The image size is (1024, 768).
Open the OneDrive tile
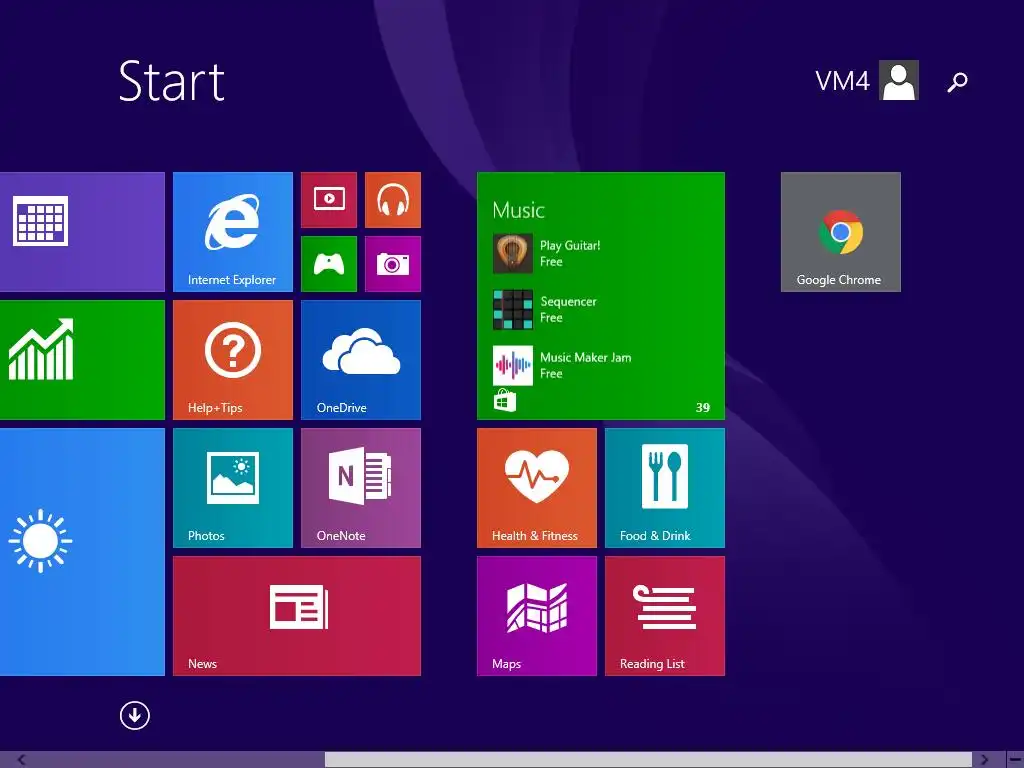pyautogui.click(x=360, y=360)
